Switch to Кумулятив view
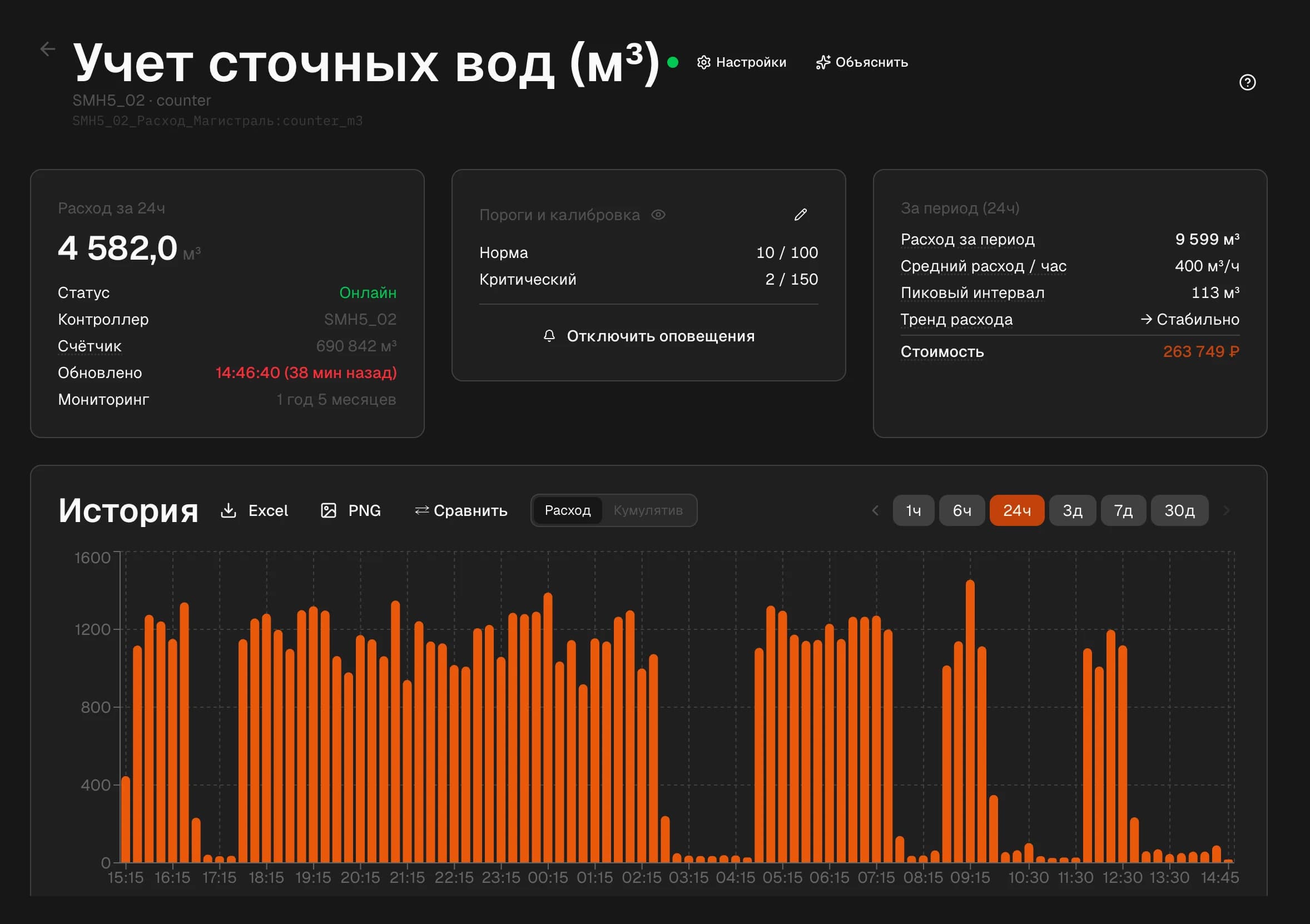The width and height of the screenshot is (1310, 924). tap(648, 510)
